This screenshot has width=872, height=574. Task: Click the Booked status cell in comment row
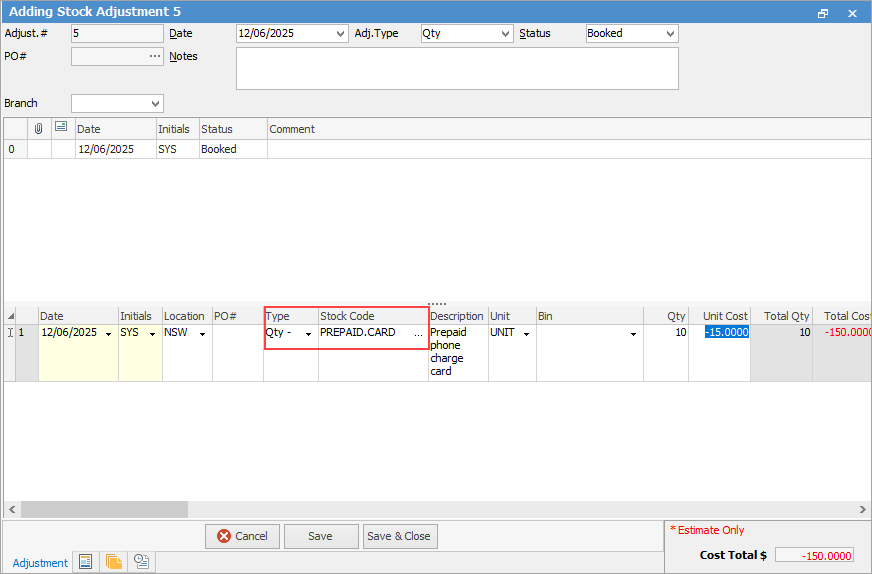[x=233, y=149]
